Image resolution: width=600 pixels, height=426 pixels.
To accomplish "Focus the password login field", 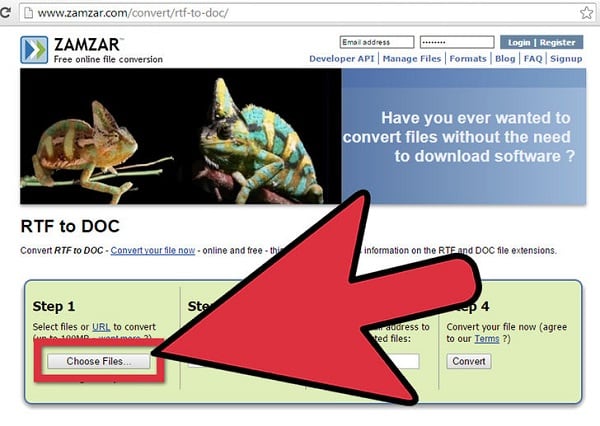I will pyautogui.click(x=457, y=42).
